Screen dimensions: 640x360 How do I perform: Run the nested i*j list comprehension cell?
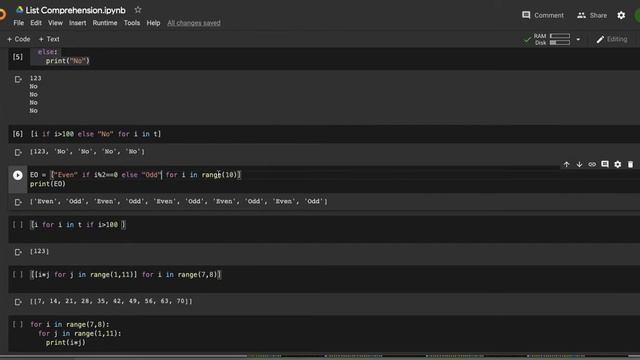18,275
